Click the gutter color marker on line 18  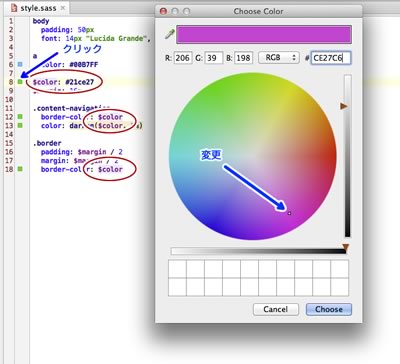click(20, 169)
